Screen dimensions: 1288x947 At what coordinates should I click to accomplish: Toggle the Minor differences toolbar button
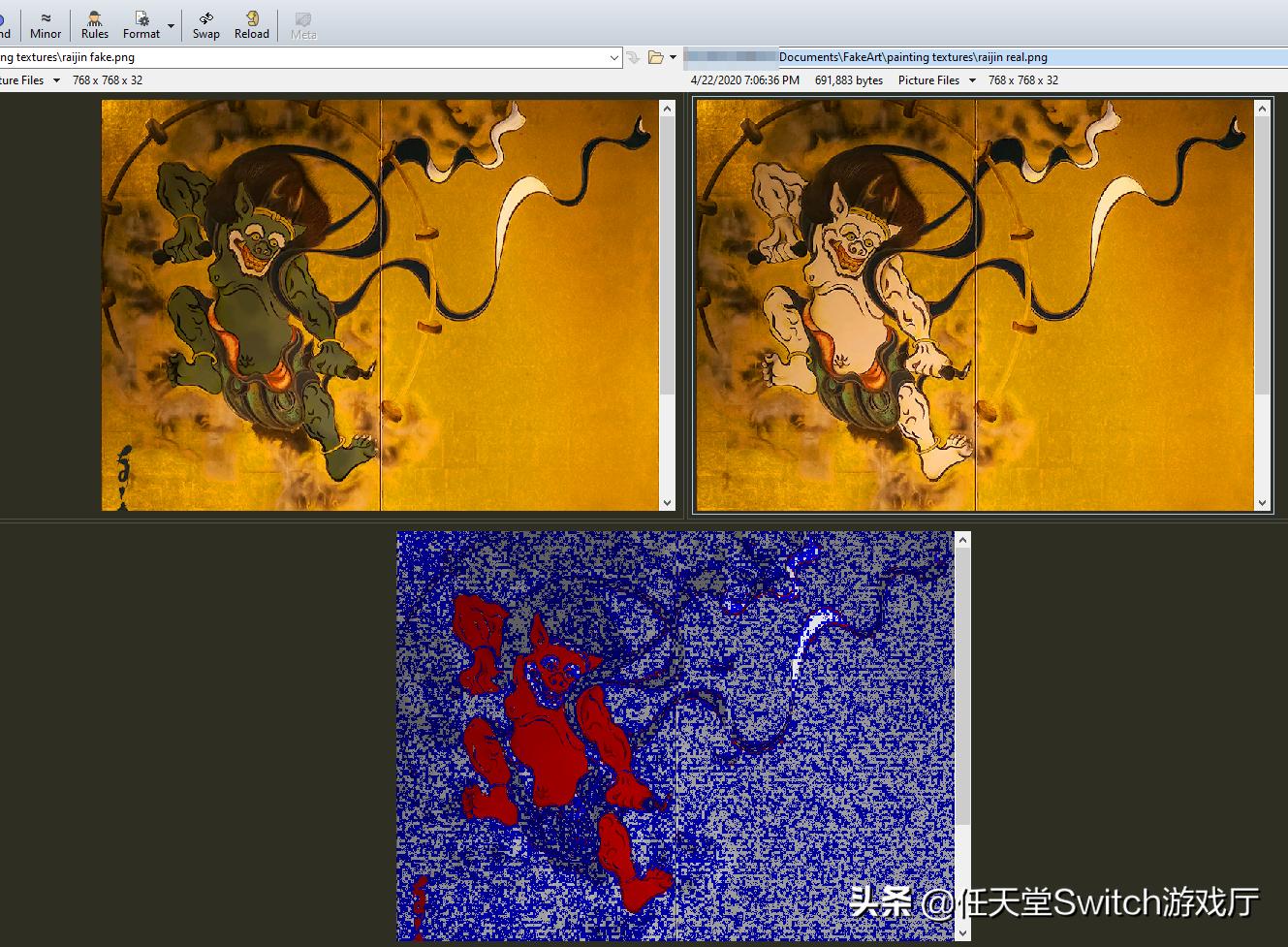pos(46,25)
